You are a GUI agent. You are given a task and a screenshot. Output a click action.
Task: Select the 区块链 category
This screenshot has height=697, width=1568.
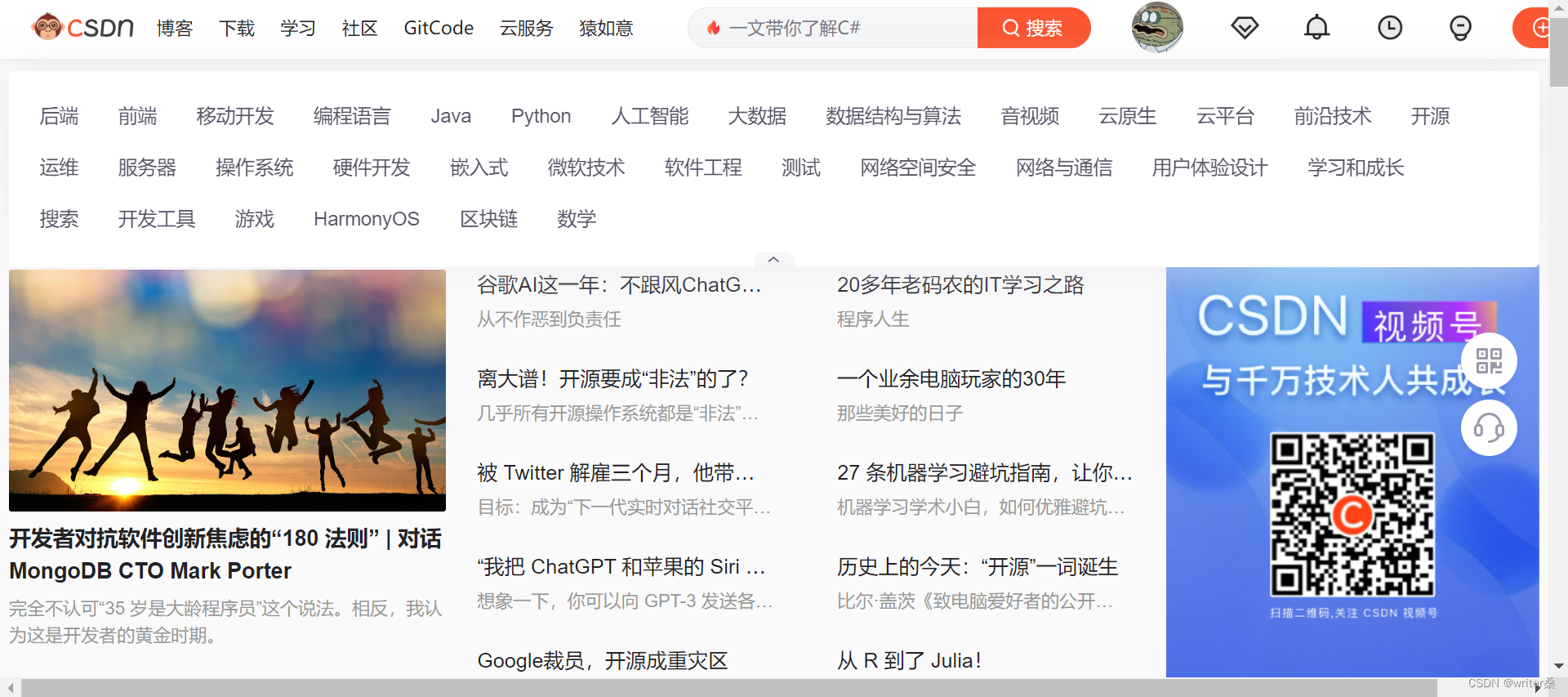488,219
